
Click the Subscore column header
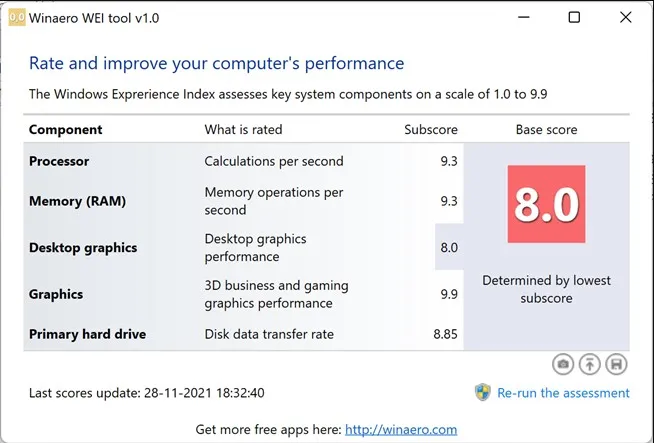point(431,129)
